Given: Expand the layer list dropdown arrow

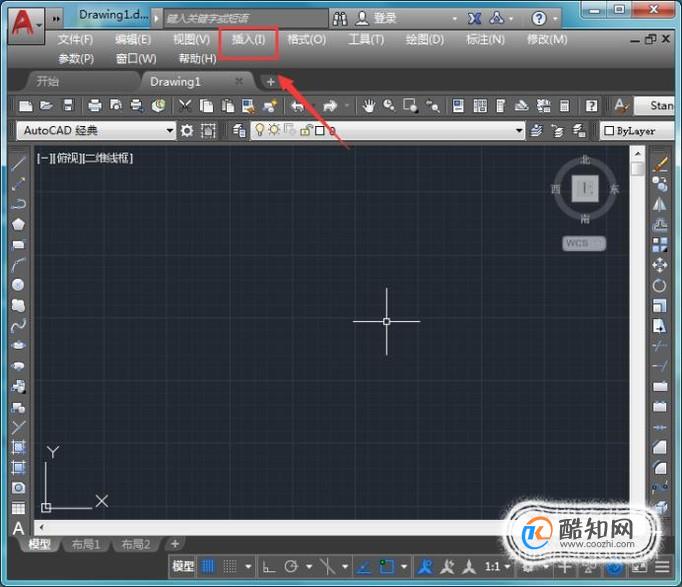Looking at the screenshot, I should [519, 130].
